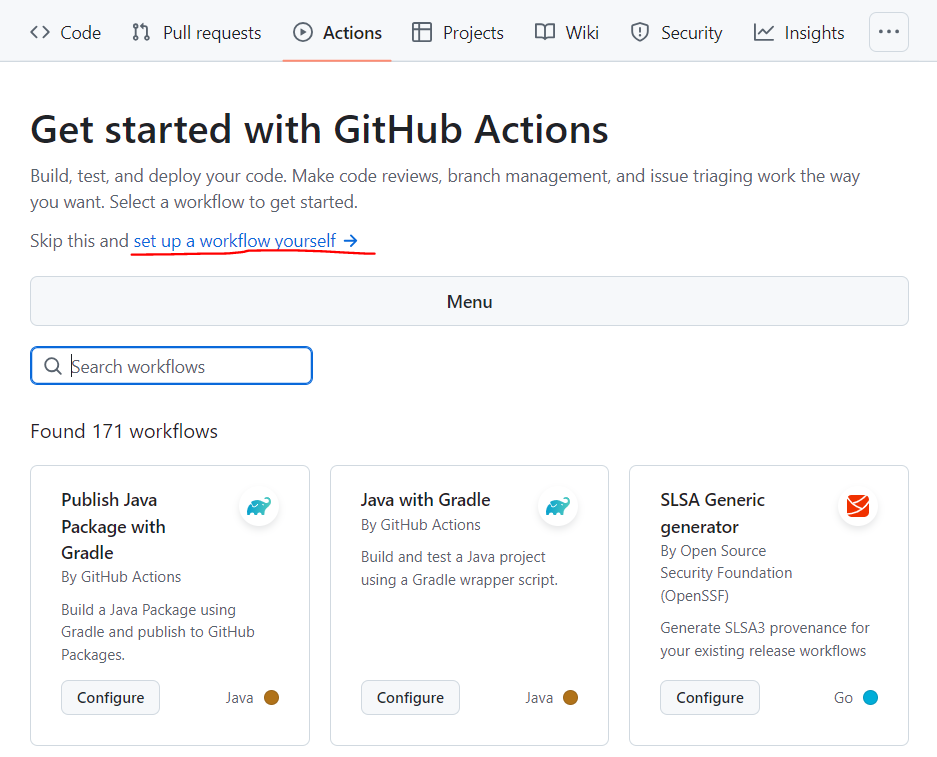Click the Java language dot on Java with Gradle card
This screenshot has height=757, width=937.
pos(571,697)
